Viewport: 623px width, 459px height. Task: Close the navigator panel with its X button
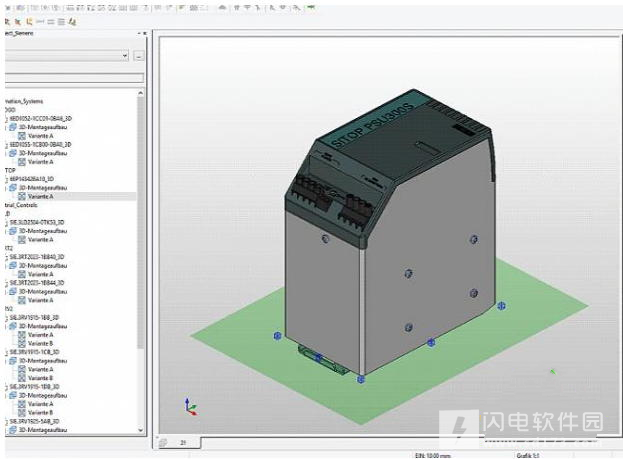(x=145, y=33)
